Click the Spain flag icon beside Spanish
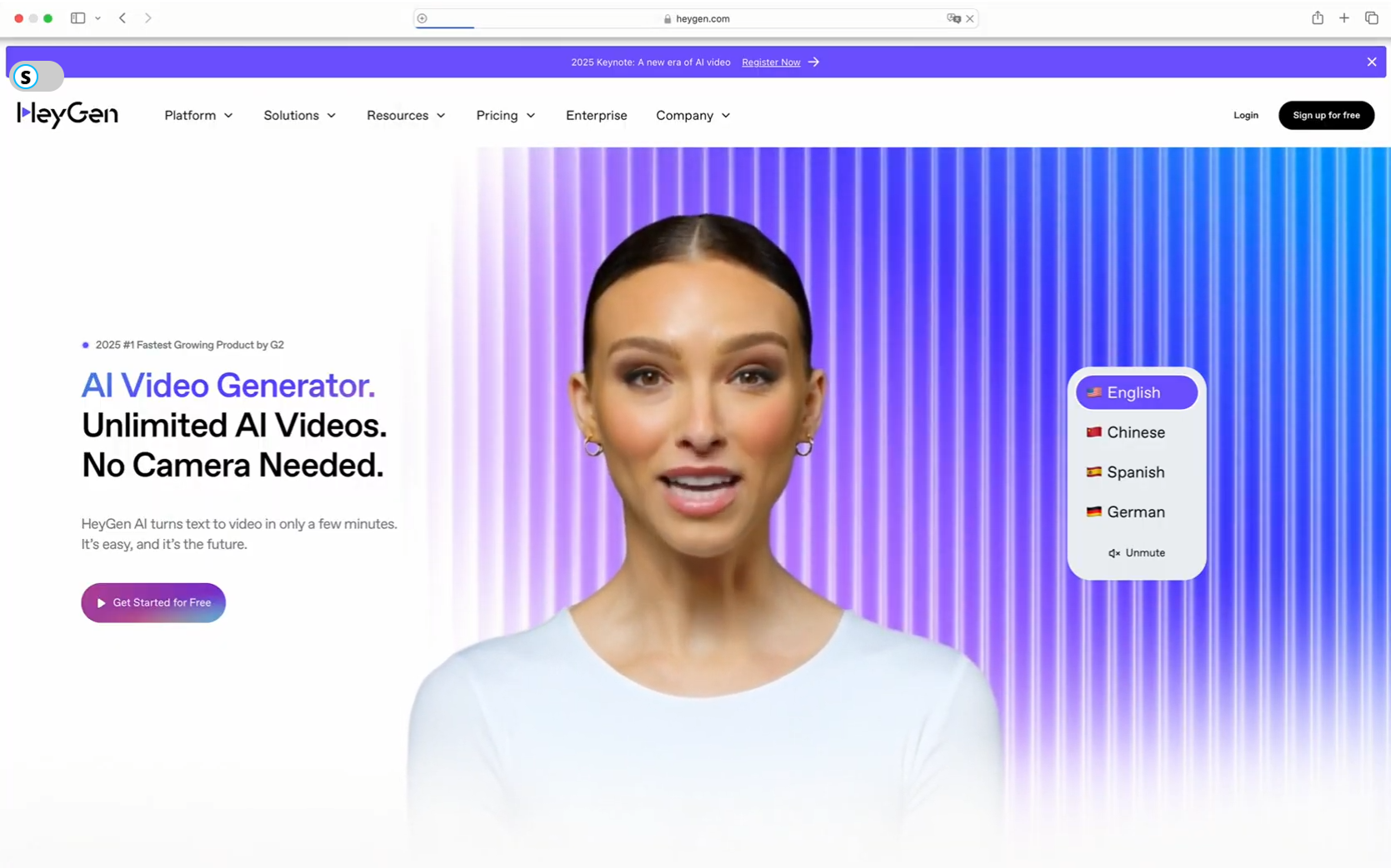Viewport: 1391px width, 868px height. [1093, 471]
